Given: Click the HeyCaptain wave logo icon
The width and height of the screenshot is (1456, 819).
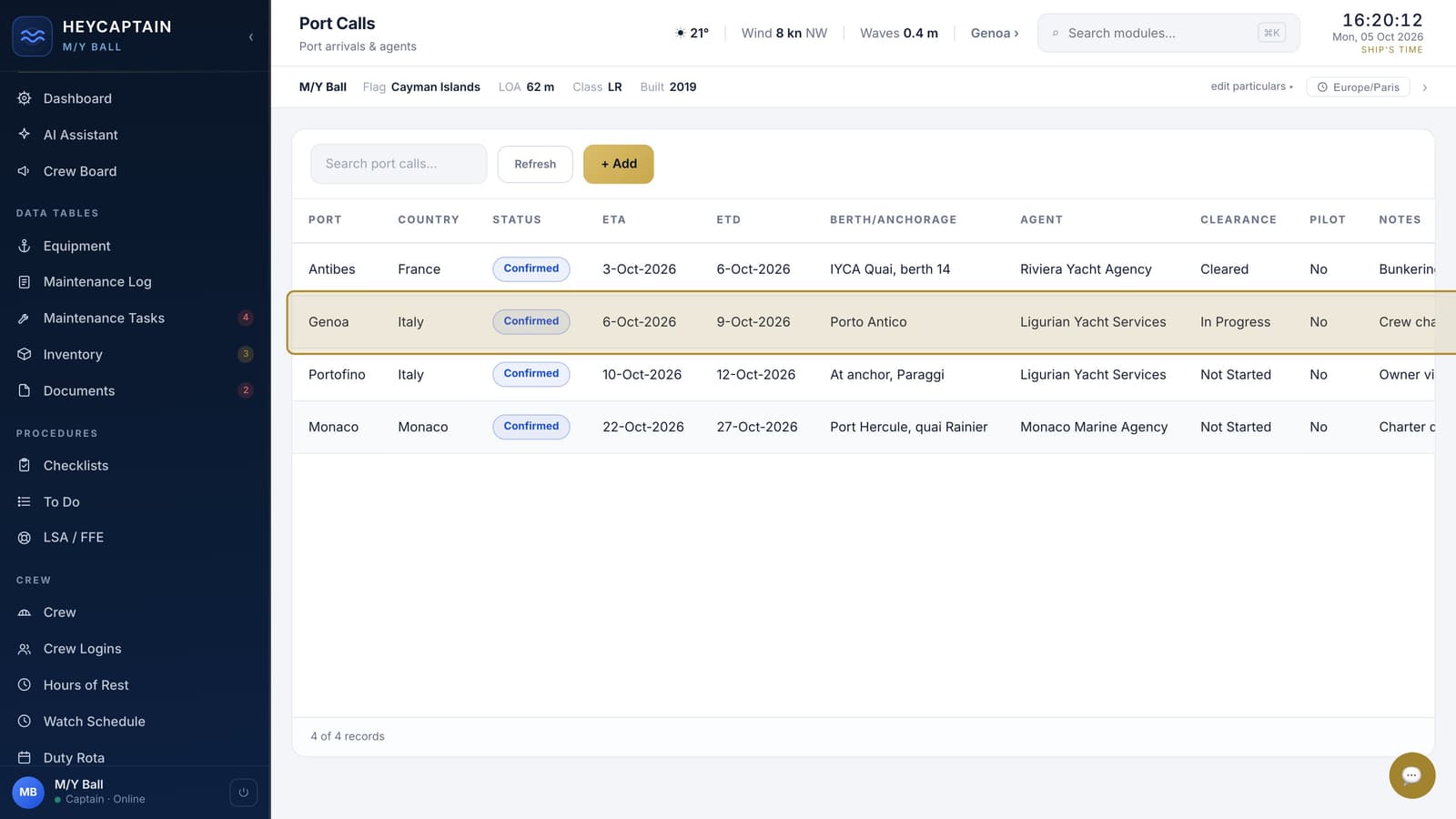Looking at the screenshot, I should [32, 36].
